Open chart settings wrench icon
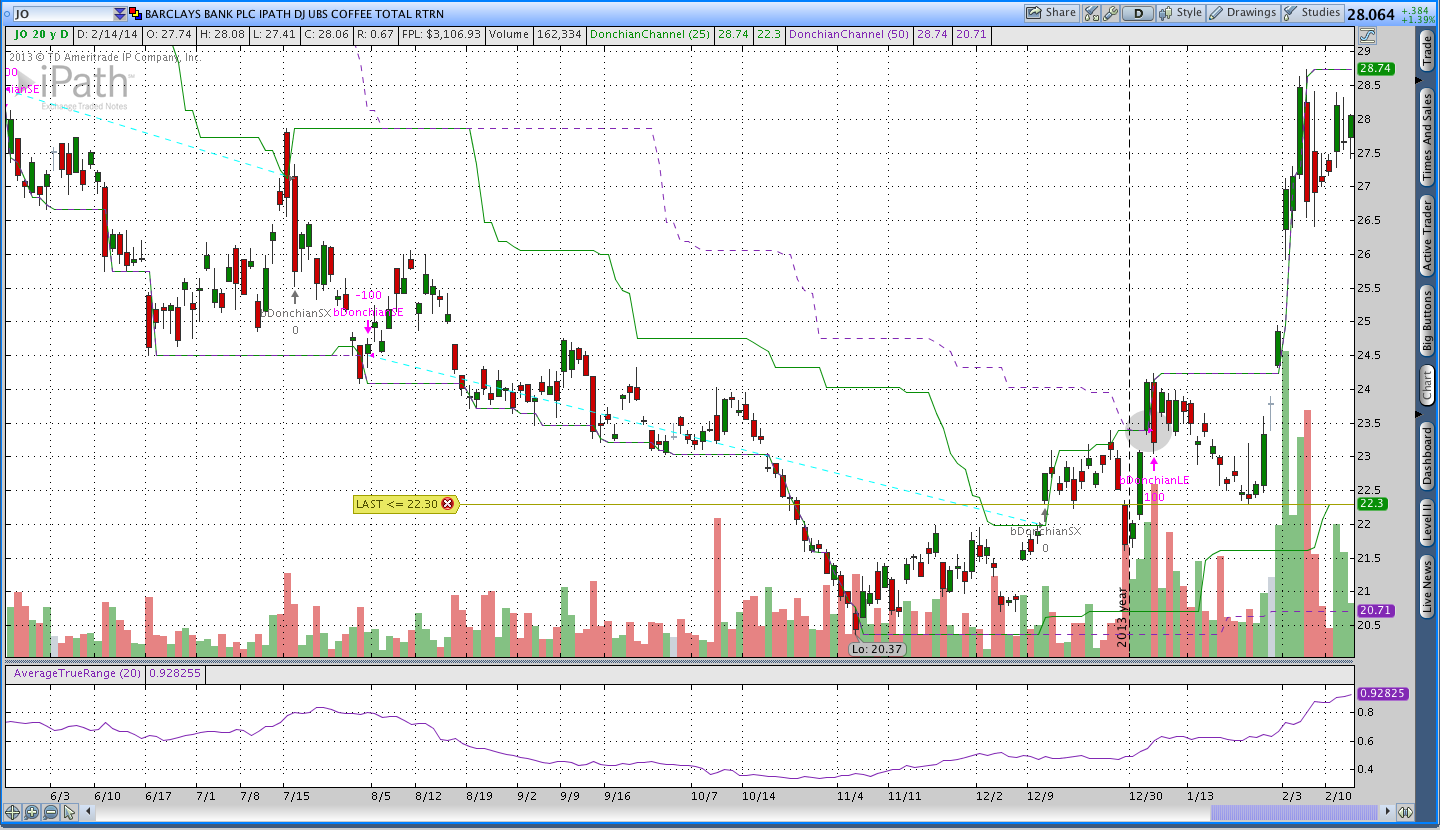The image size is (1440, 830). (1109, 13)
